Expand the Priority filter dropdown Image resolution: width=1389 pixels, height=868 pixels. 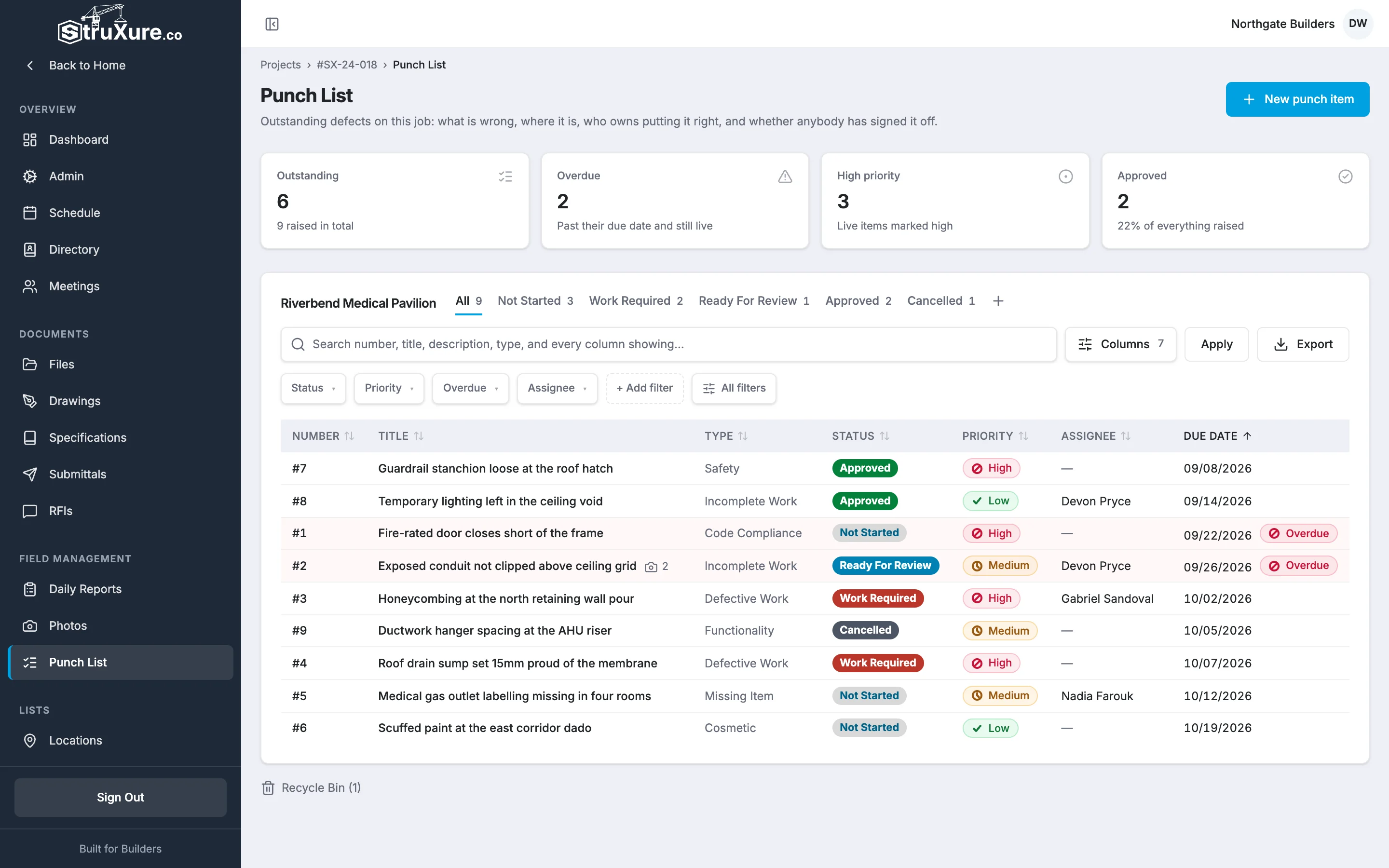click(x=389, y=388)
